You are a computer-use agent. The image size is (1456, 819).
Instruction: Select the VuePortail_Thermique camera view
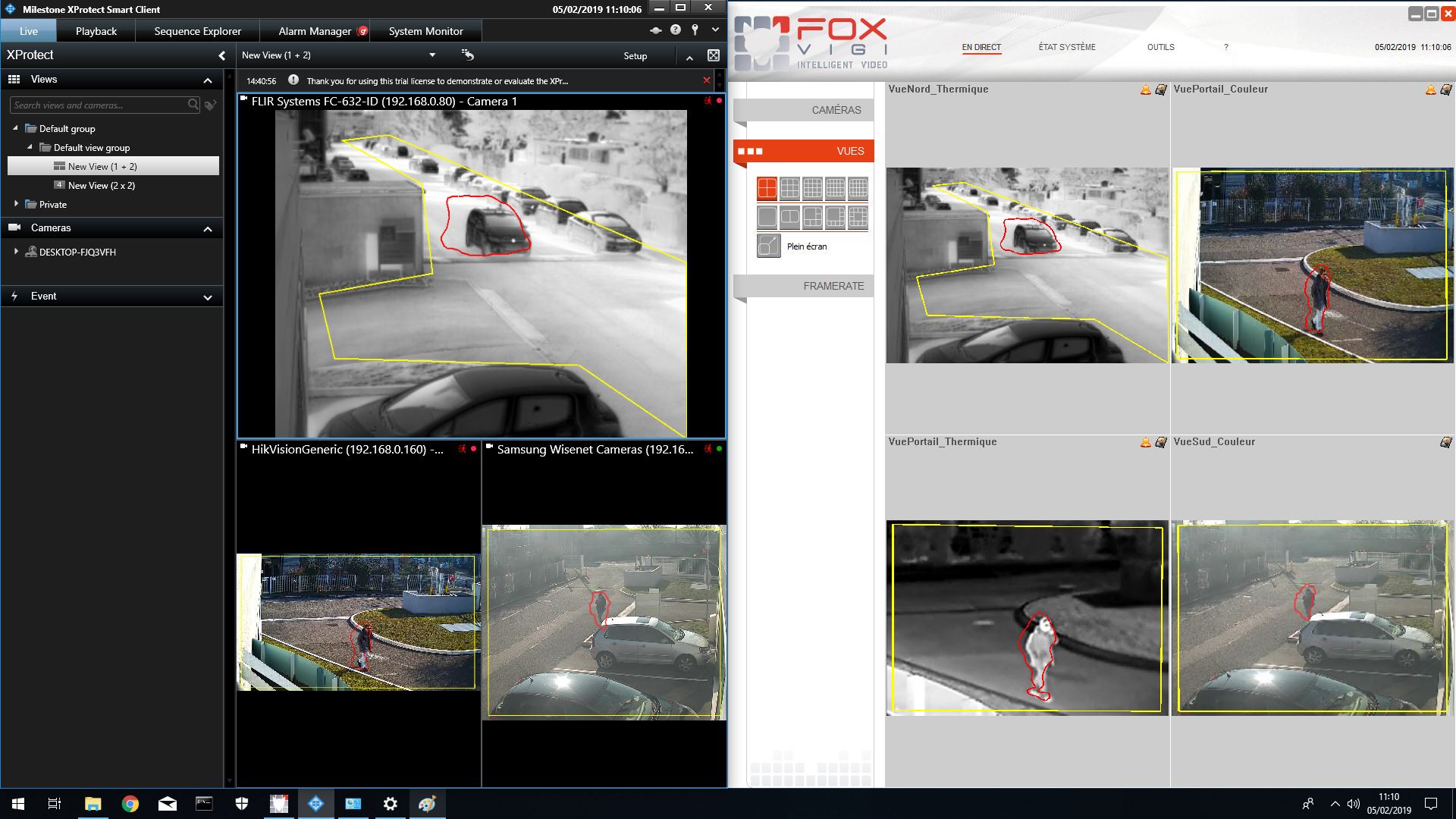click(1027, 617)
